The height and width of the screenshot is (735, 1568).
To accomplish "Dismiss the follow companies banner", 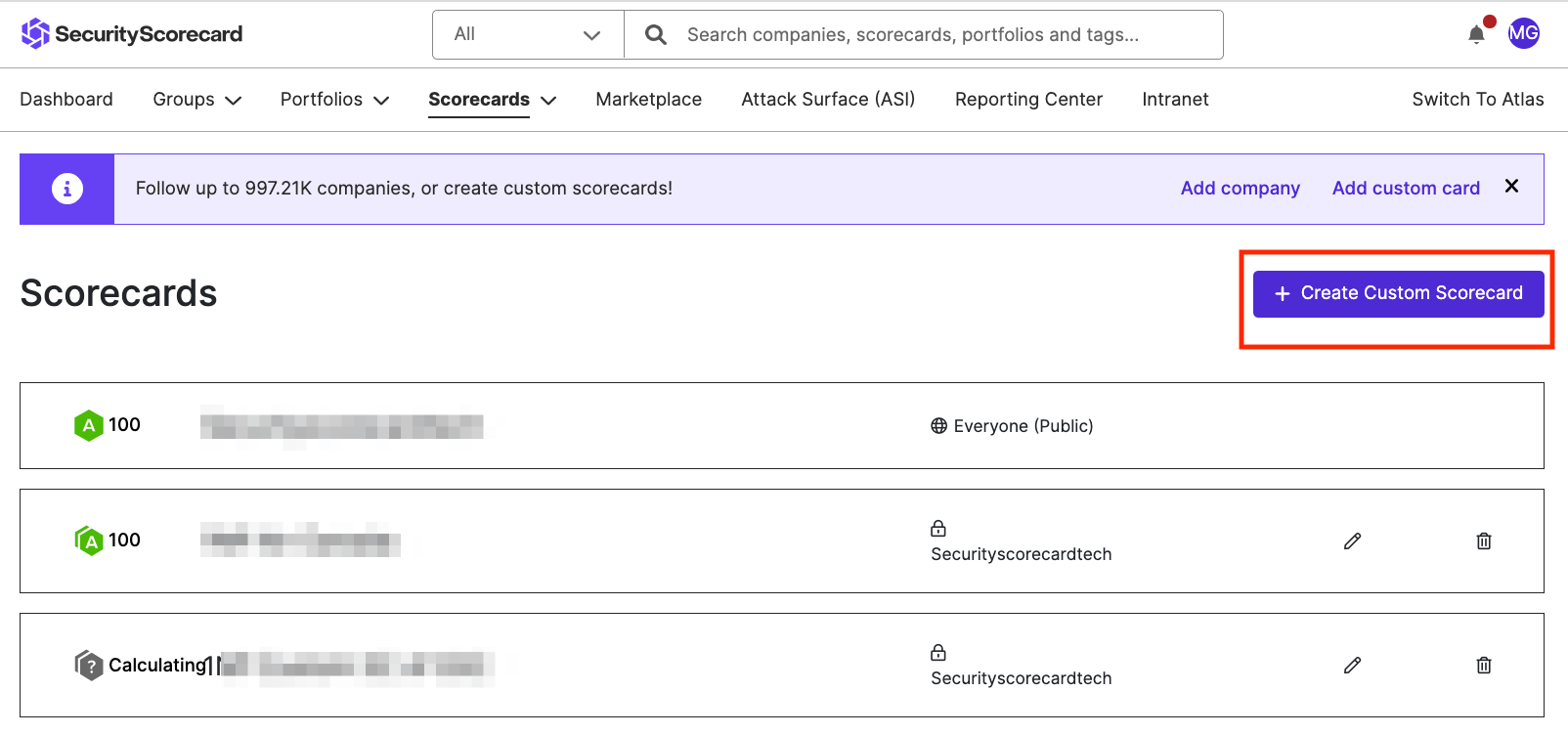I will click(1511, 186).
